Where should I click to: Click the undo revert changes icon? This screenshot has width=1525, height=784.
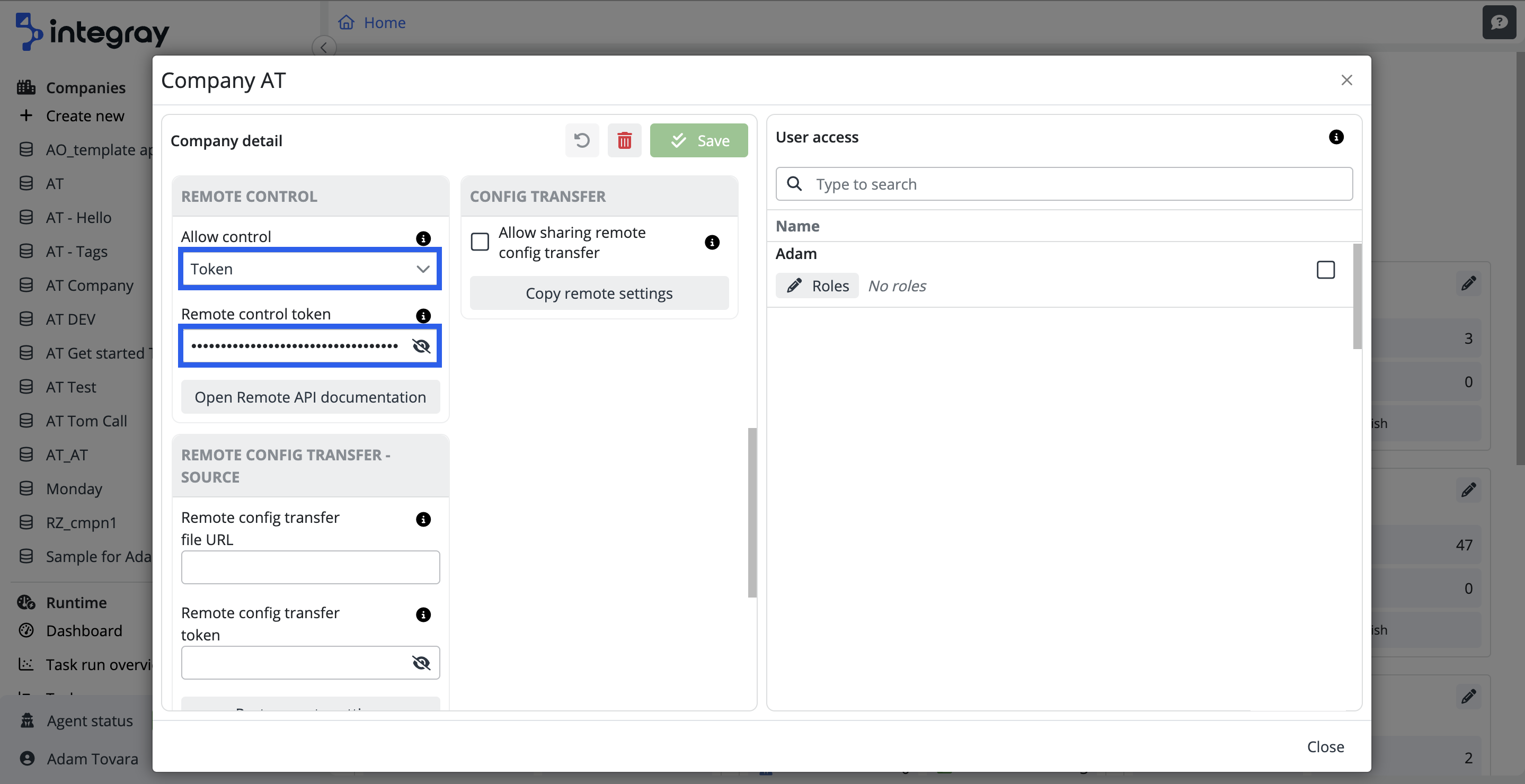581,140
